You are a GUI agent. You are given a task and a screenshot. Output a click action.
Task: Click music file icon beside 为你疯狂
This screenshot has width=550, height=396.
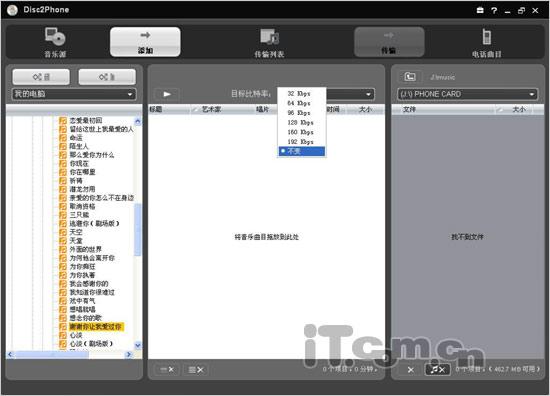(63, 266)
